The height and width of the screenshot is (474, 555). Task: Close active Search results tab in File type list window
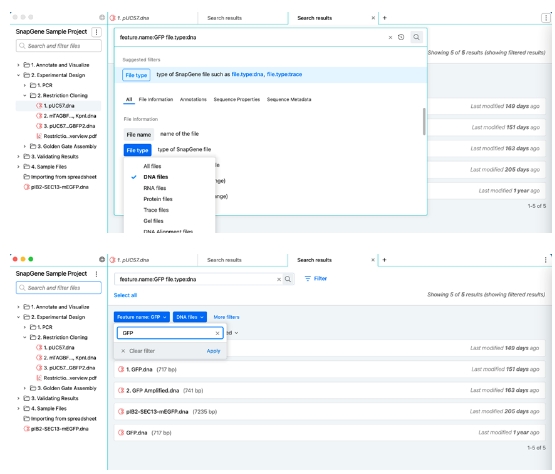click(x=373, y=18)
